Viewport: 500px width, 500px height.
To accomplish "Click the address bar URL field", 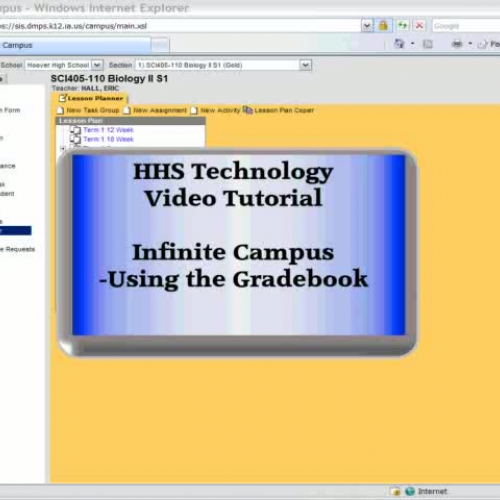I will 180,26.
